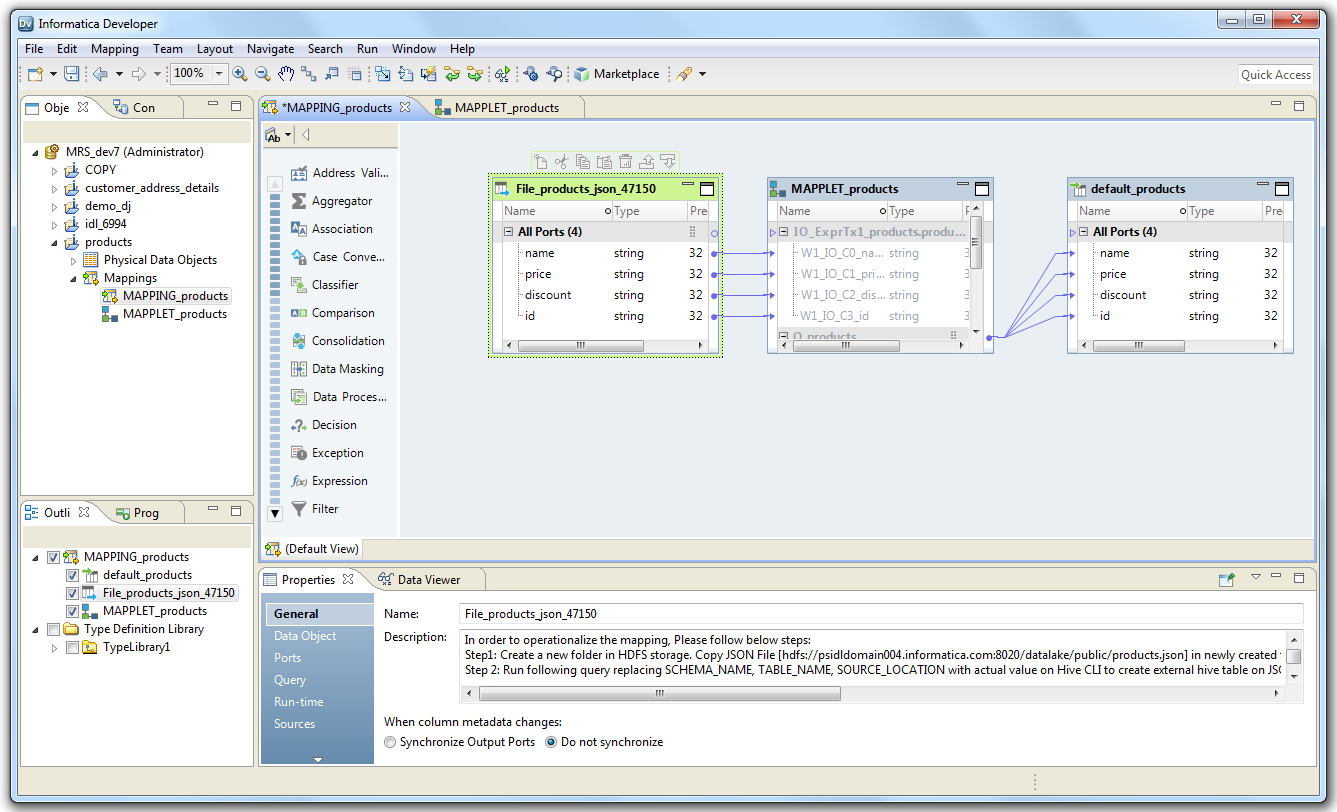Select the Consolidation transformation in the palette
1337x812 pixels.
point(337,341)
